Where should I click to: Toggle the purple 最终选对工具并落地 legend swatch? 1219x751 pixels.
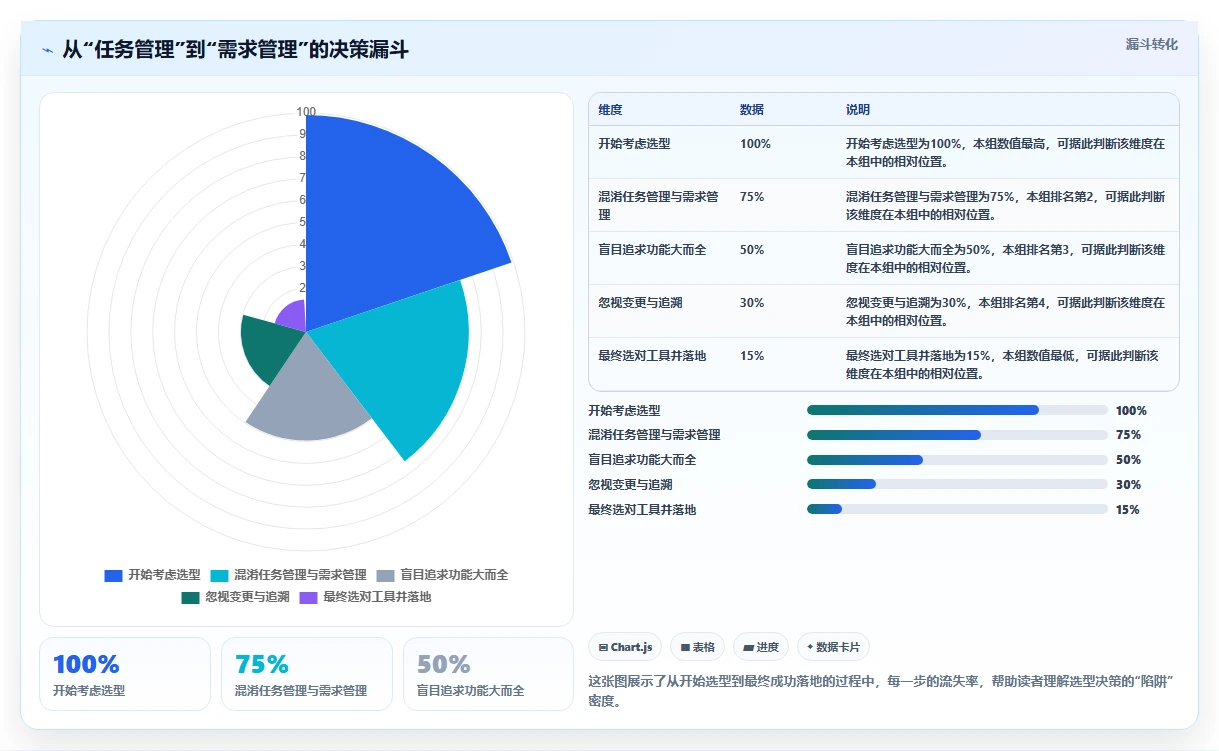tap(308, 597)
